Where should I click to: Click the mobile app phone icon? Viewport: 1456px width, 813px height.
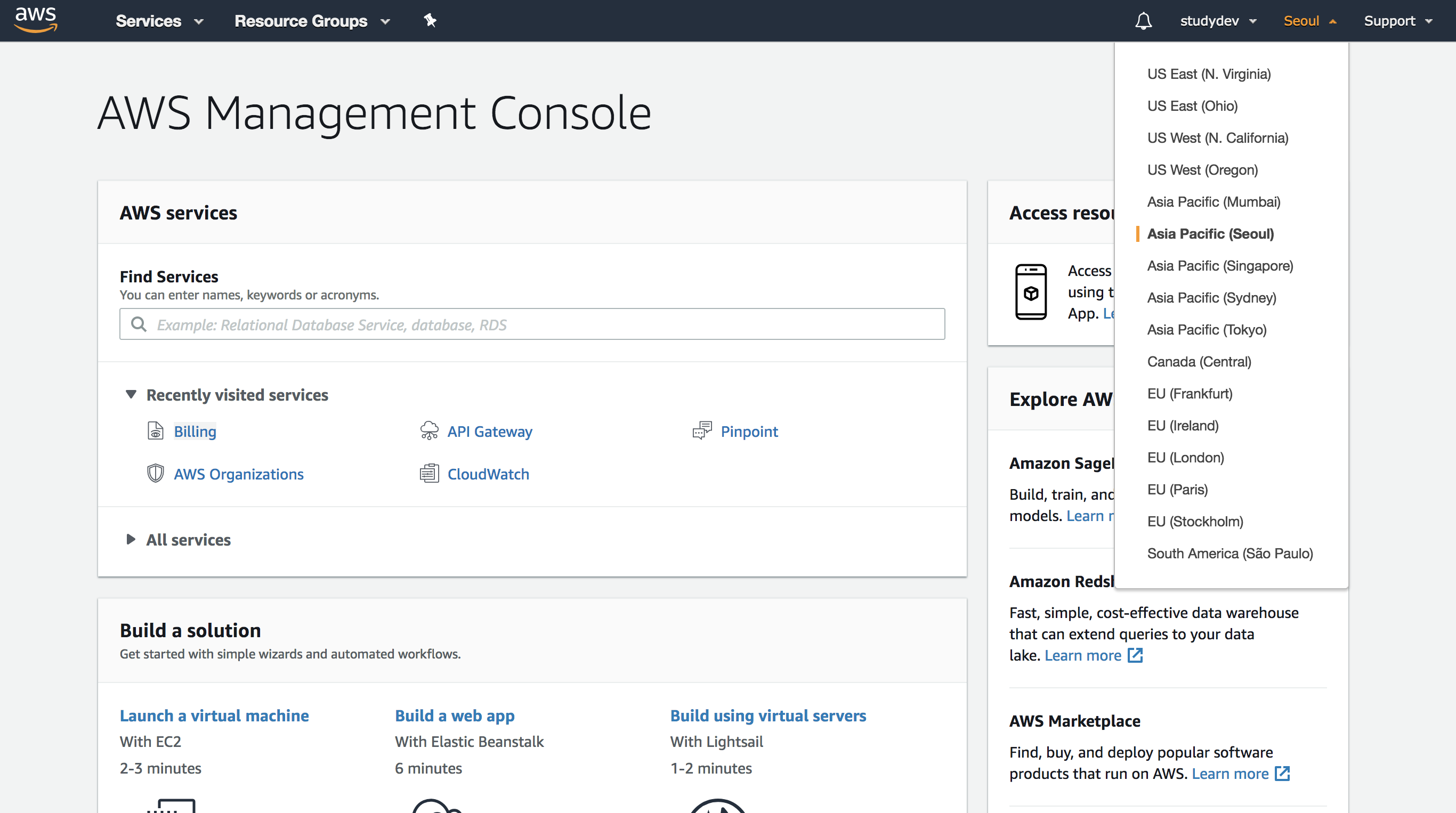point(1031,292)
